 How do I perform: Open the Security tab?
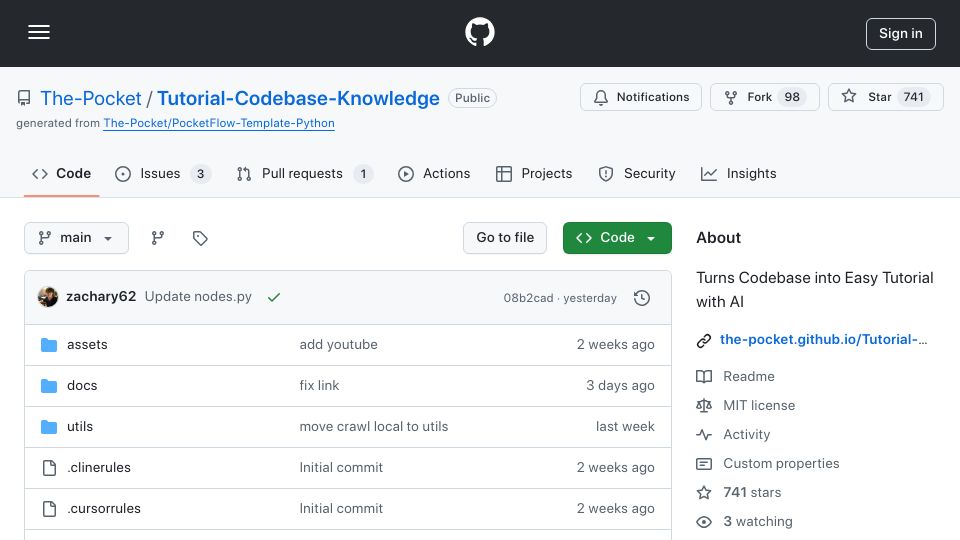(637, 174)
